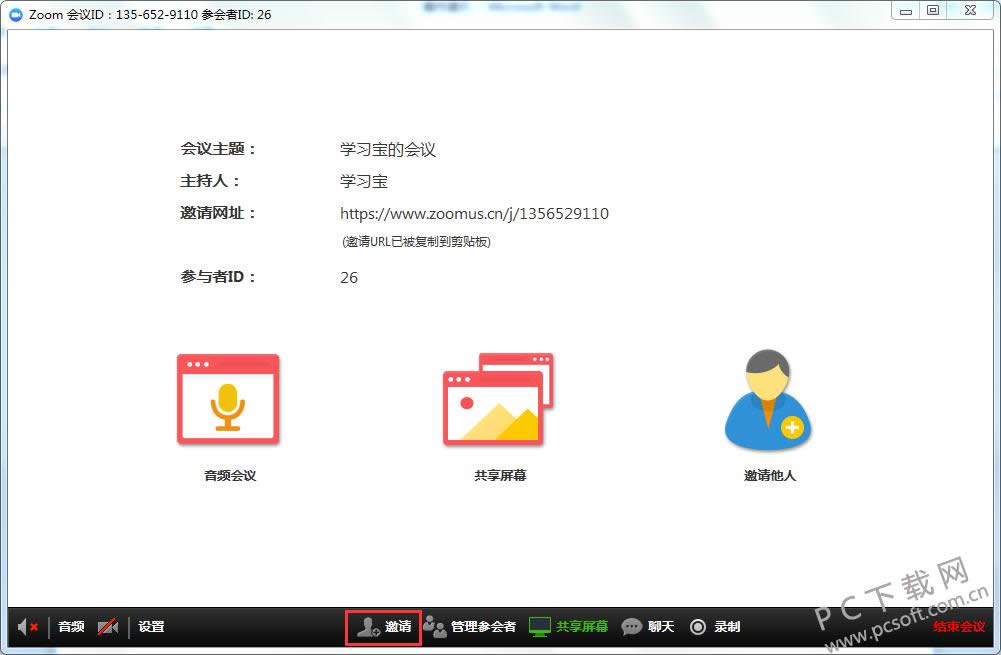Viewport: 1001px width, 655px height.
Task: Click the meeting topic 学习宝的会议
Action: click(388, 150)
